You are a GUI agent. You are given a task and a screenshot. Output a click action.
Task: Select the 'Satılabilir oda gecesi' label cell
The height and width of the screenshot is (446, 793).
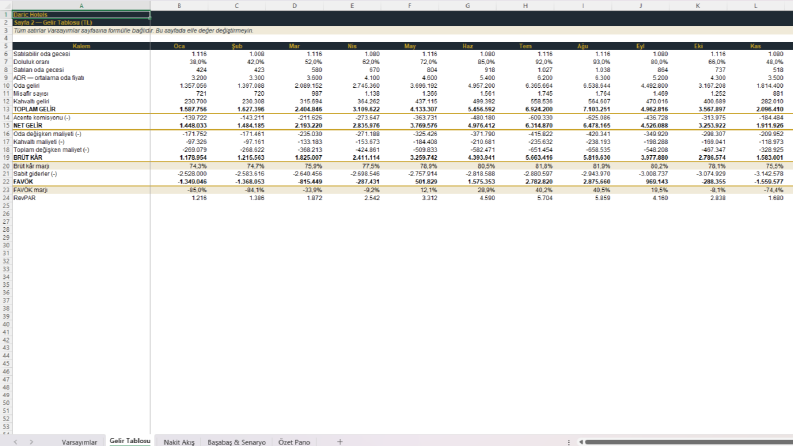point(81,54)
